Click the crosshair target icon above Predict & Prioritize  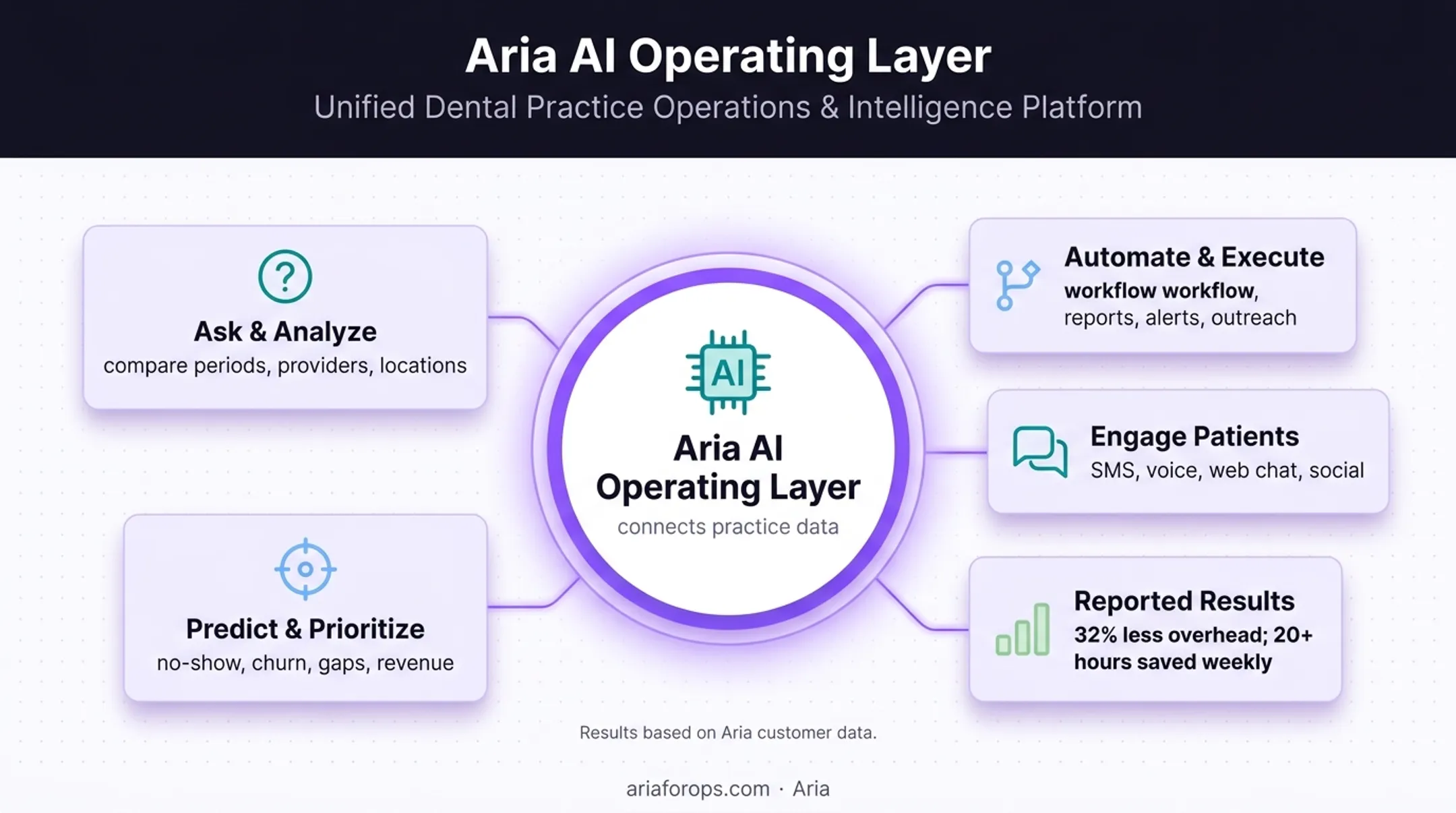[x=305, y=569]
